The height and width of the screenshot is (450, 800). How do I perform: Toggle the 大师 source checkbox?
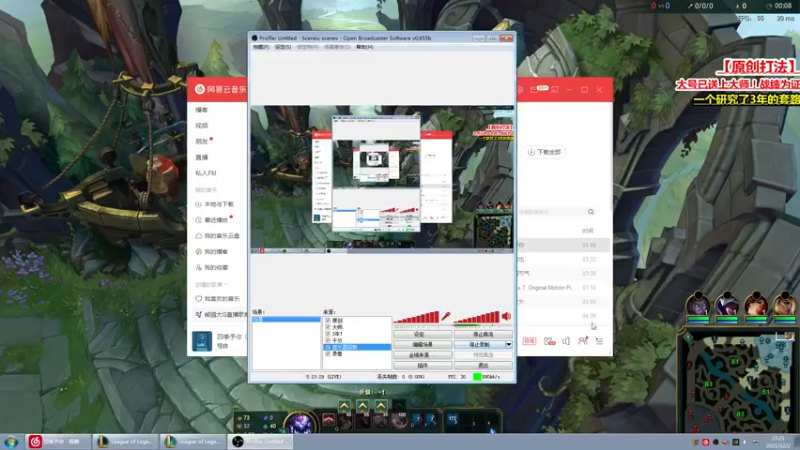tap(328, 327)
